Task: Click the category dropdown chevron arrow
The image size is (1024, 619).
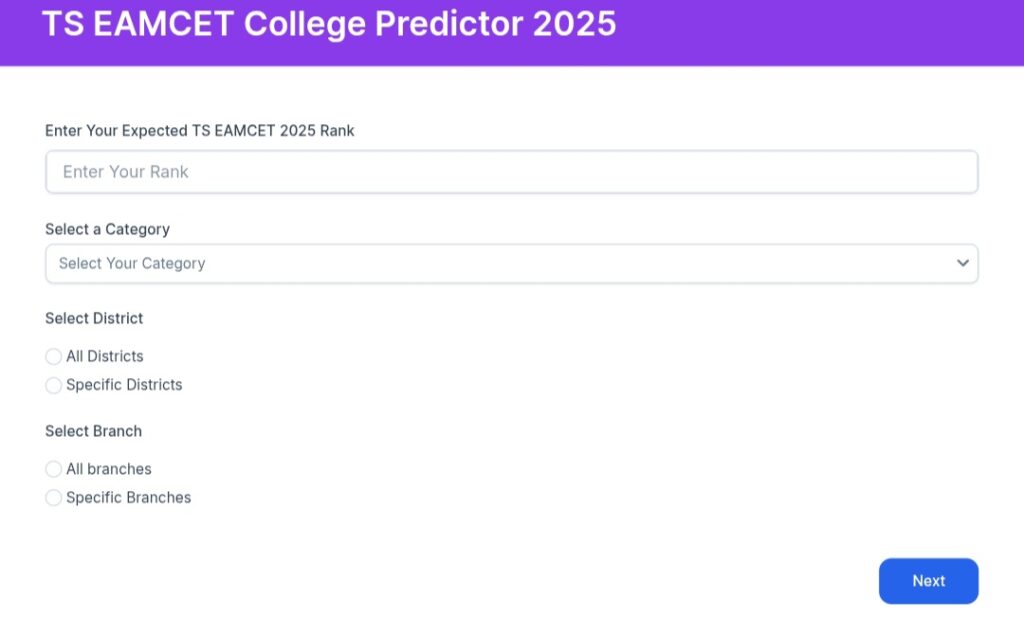Action: tap(962, 264)
